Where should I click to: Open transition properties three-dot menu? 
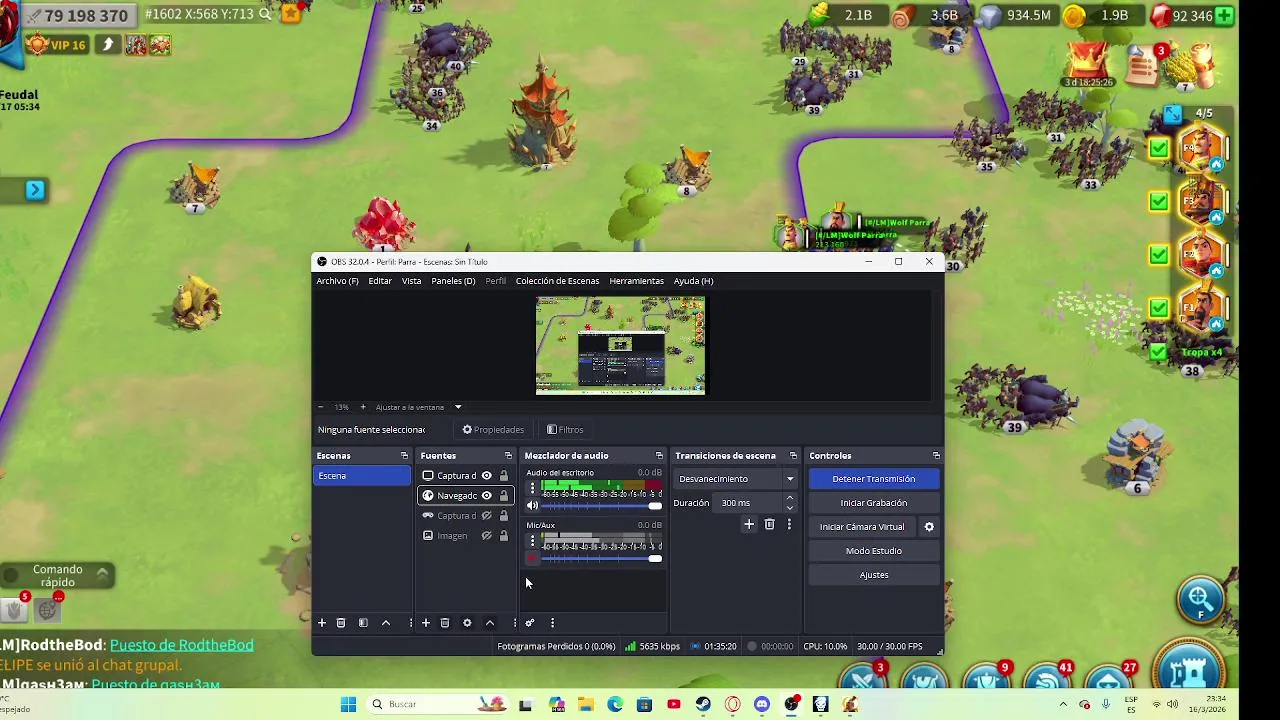pyautogui.click(x=789, y=524)
